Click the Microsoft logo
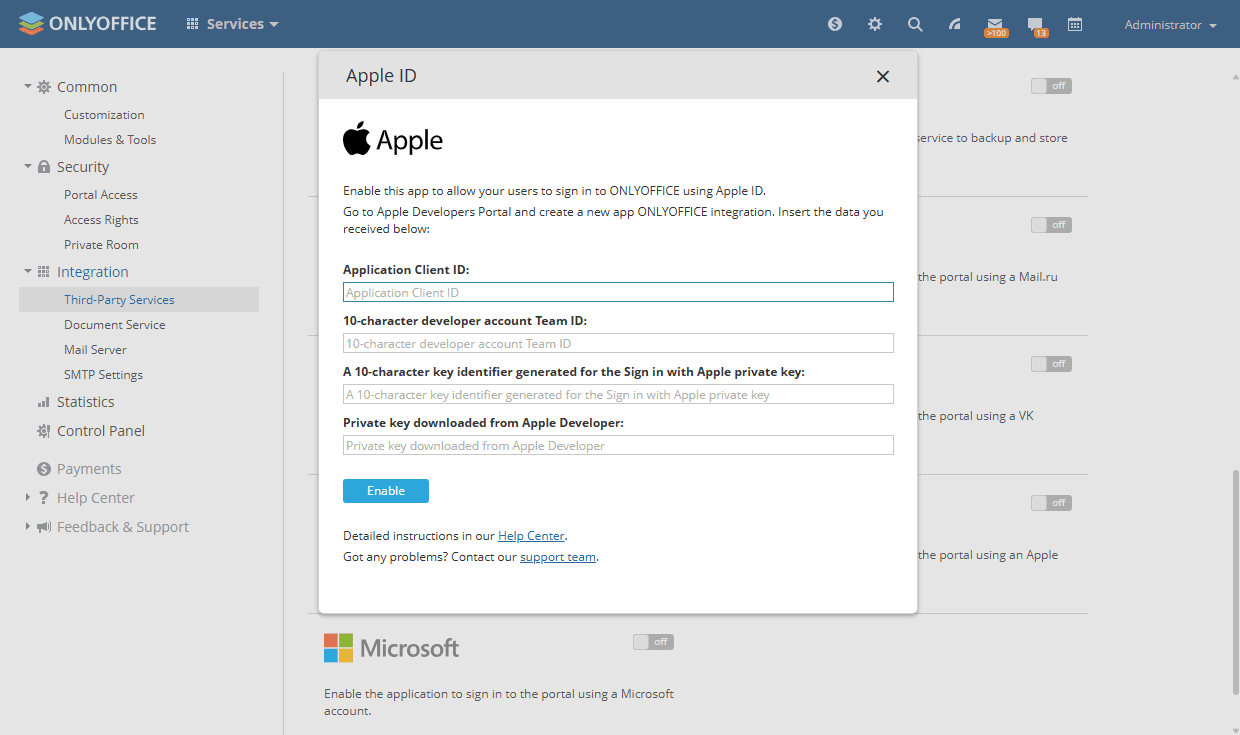 (392, 648)
